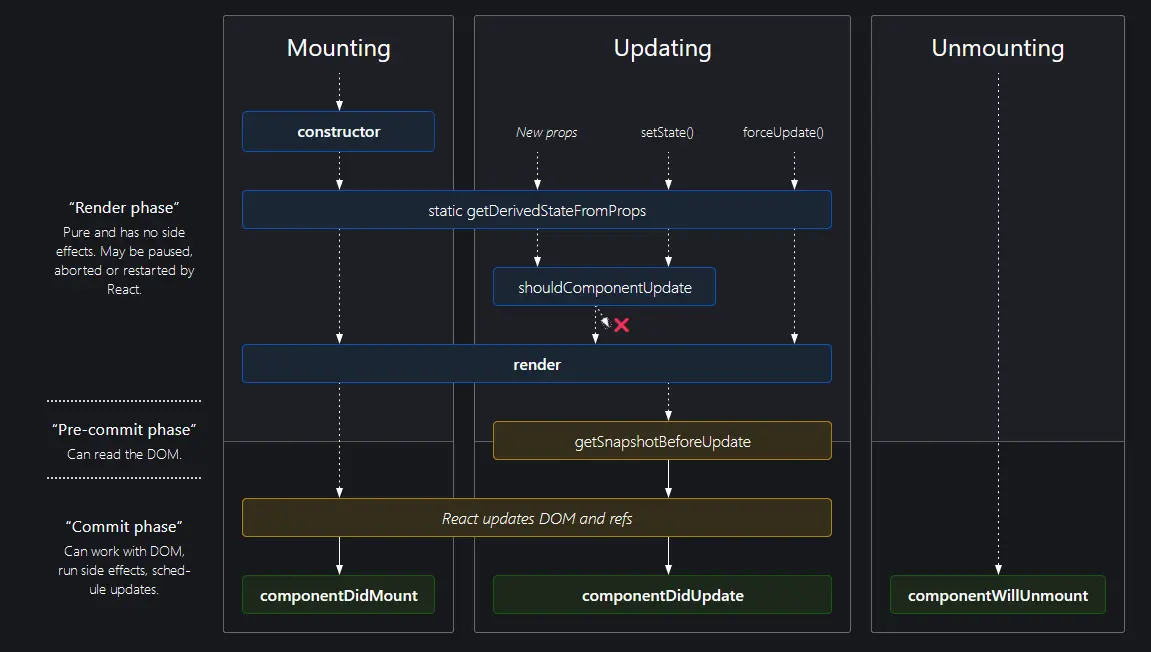Screen dimensions: 1151x652
Task: Select the render method bar
Action: tap(536, 364)
